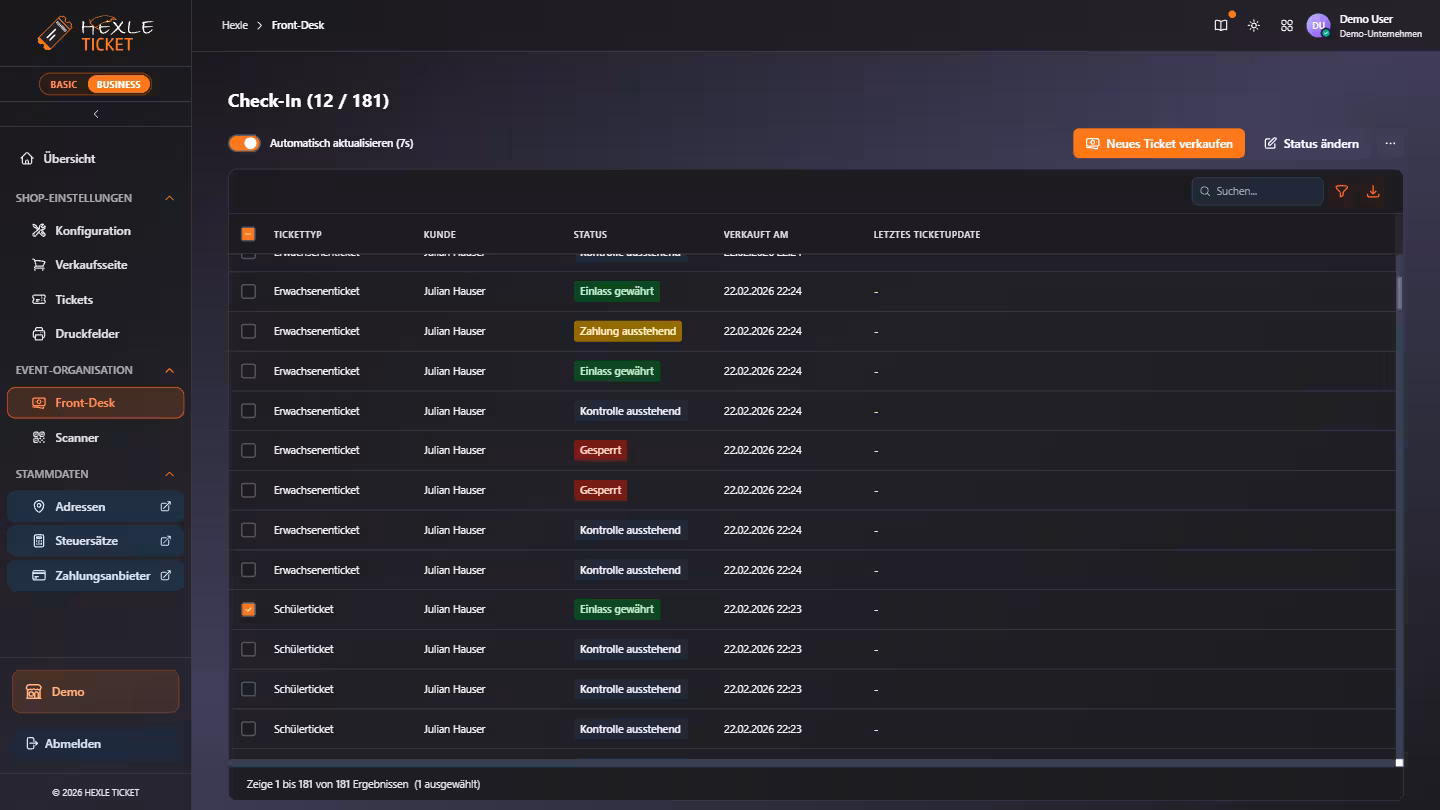The image size is (1440, 810).
Task: Collapse the sidebar with chevron arrow
Action: pyautogui.click(x=96, y=114)
